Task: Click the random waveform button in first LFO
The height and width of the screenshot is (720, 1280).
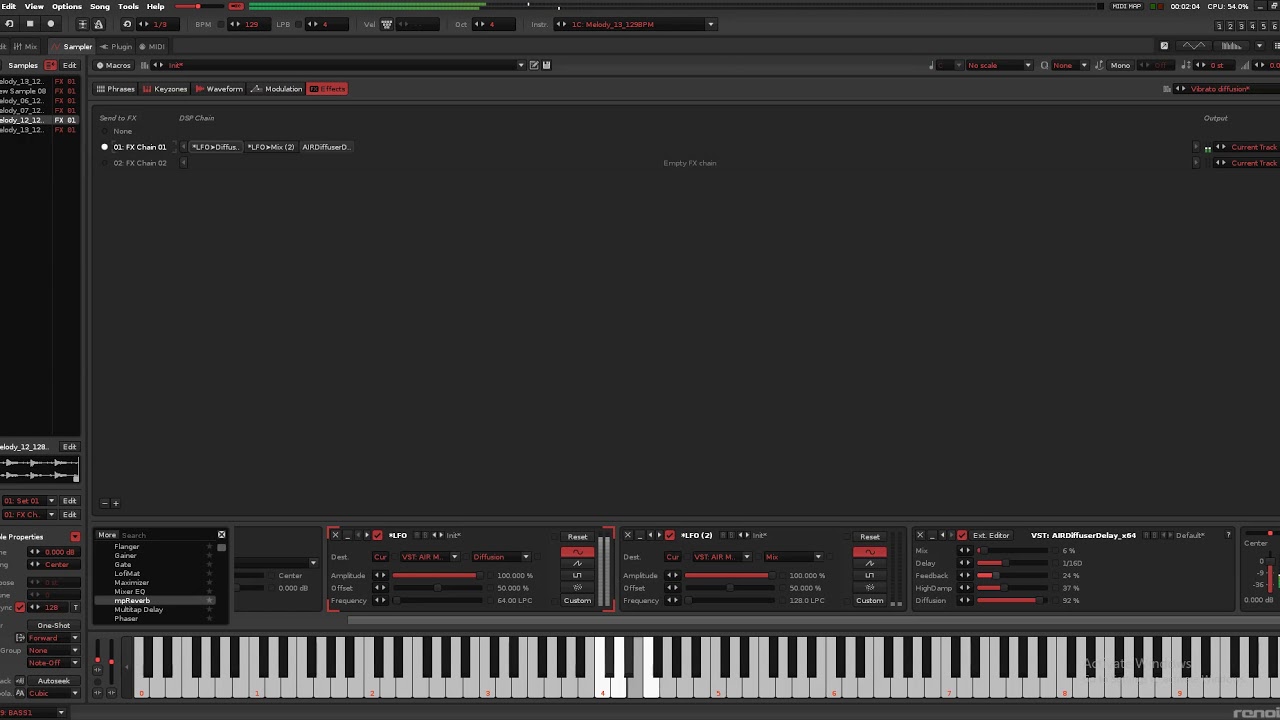Action: coord(577,588)
